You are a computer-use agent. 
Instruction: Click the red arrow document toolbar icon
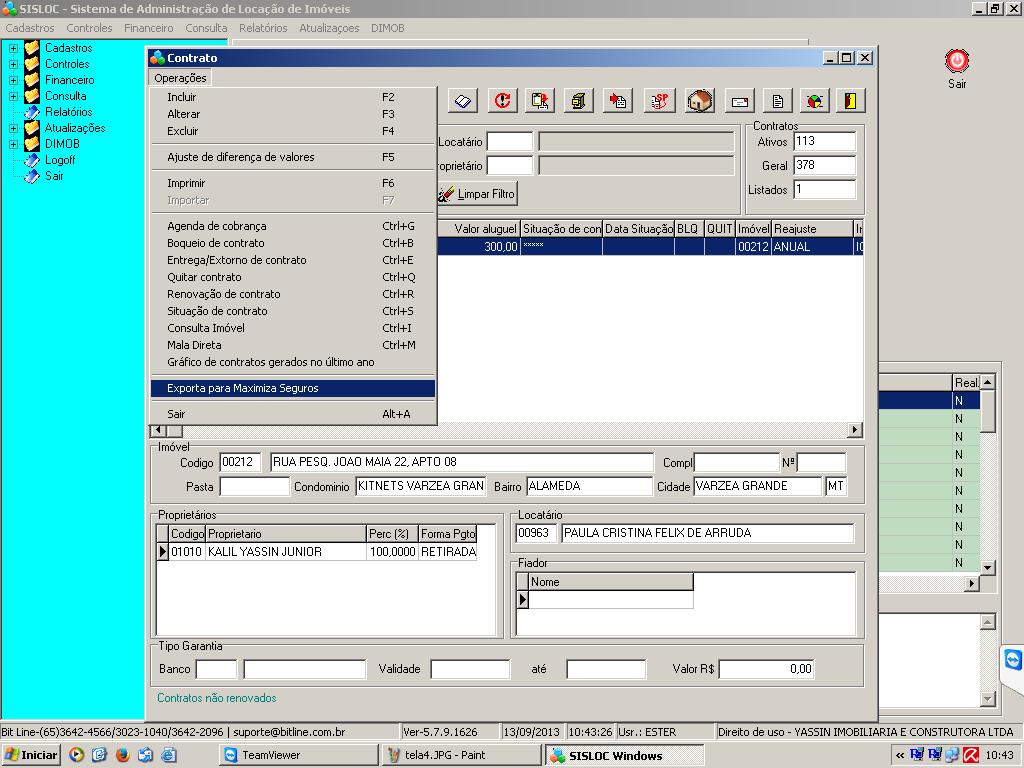[617, 101]
